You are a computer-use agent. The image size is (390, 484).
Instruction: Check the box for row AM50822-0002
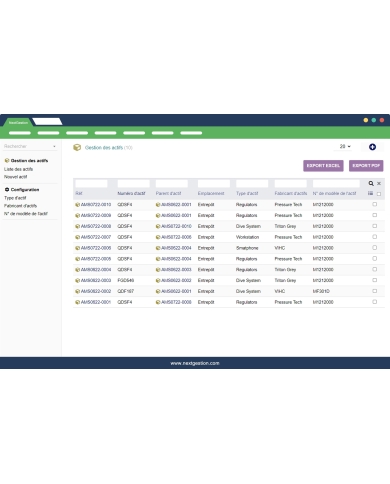coord(375,291)
